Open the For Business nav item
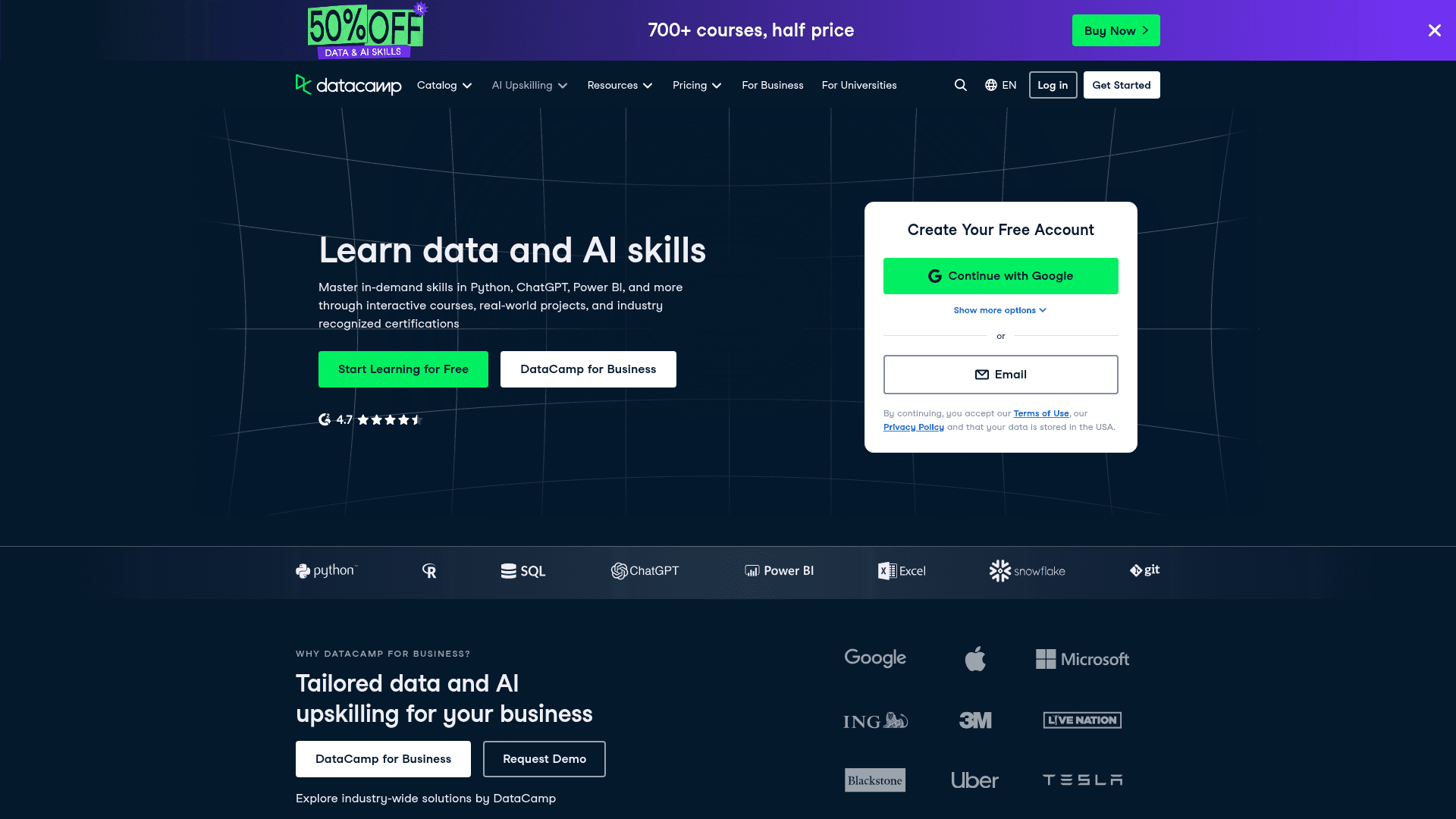This screenshot has width=1456, height=819. pyautogui.click(x=772, y=85)
